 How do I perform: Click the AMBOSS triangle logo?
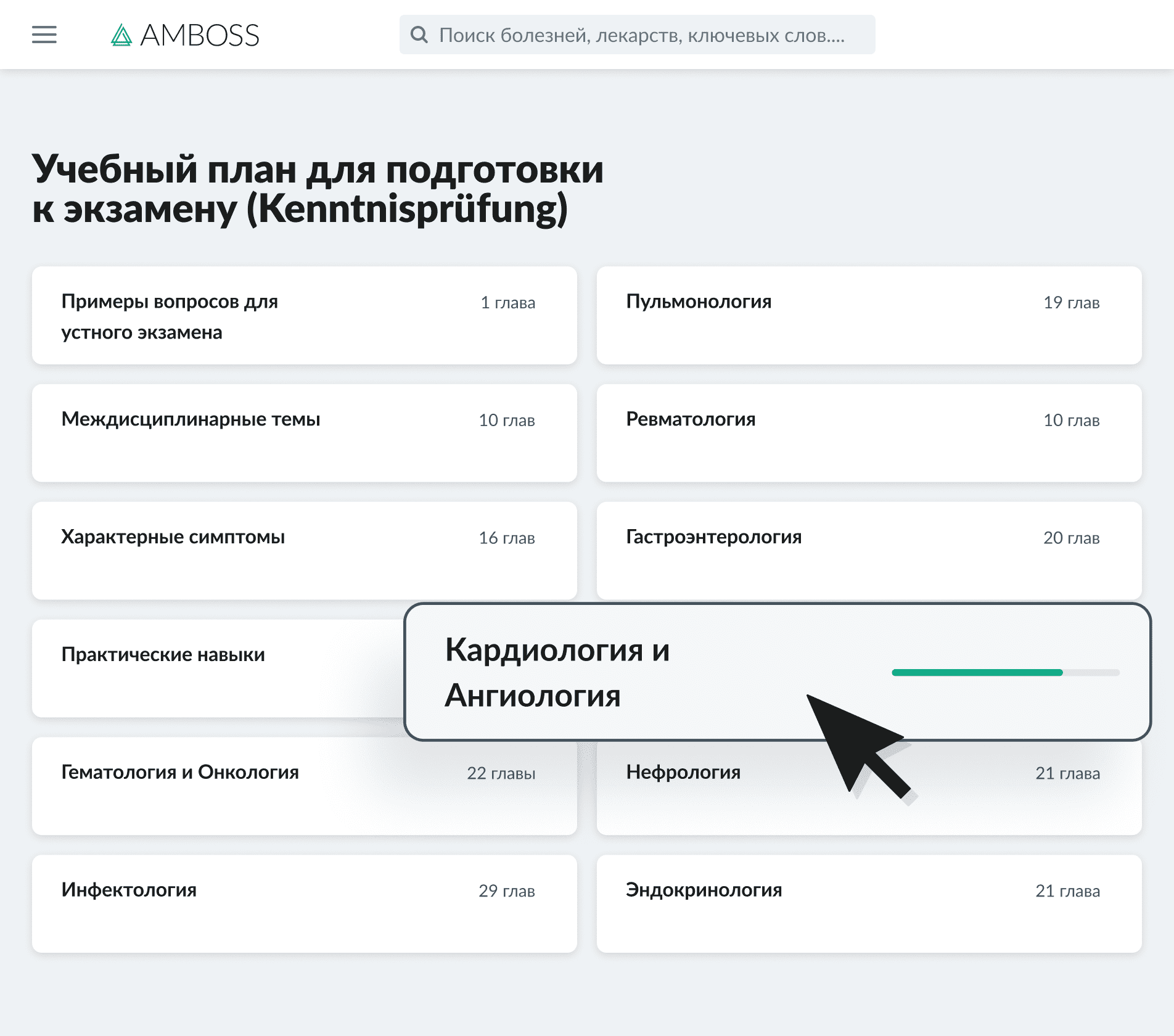pyautogui.click(x=121, y=35)
